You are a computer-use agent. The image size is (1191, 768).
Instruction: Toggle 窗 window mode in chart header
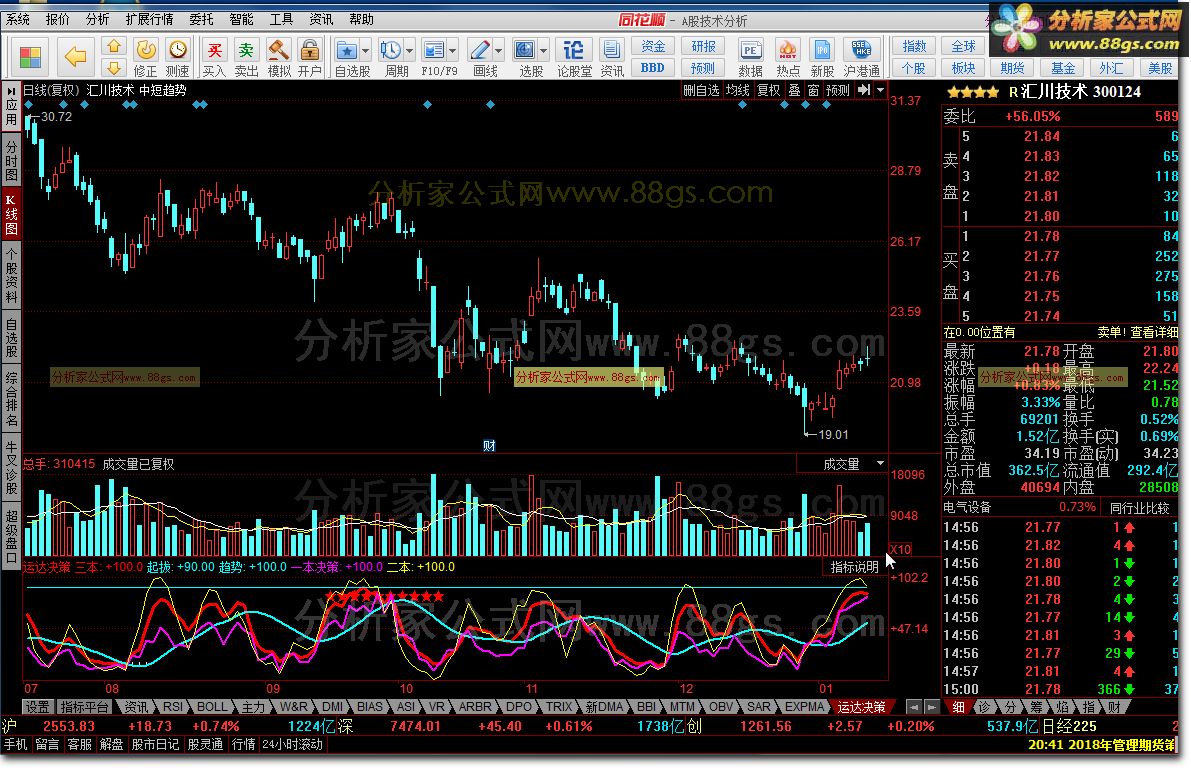(813, 90)
